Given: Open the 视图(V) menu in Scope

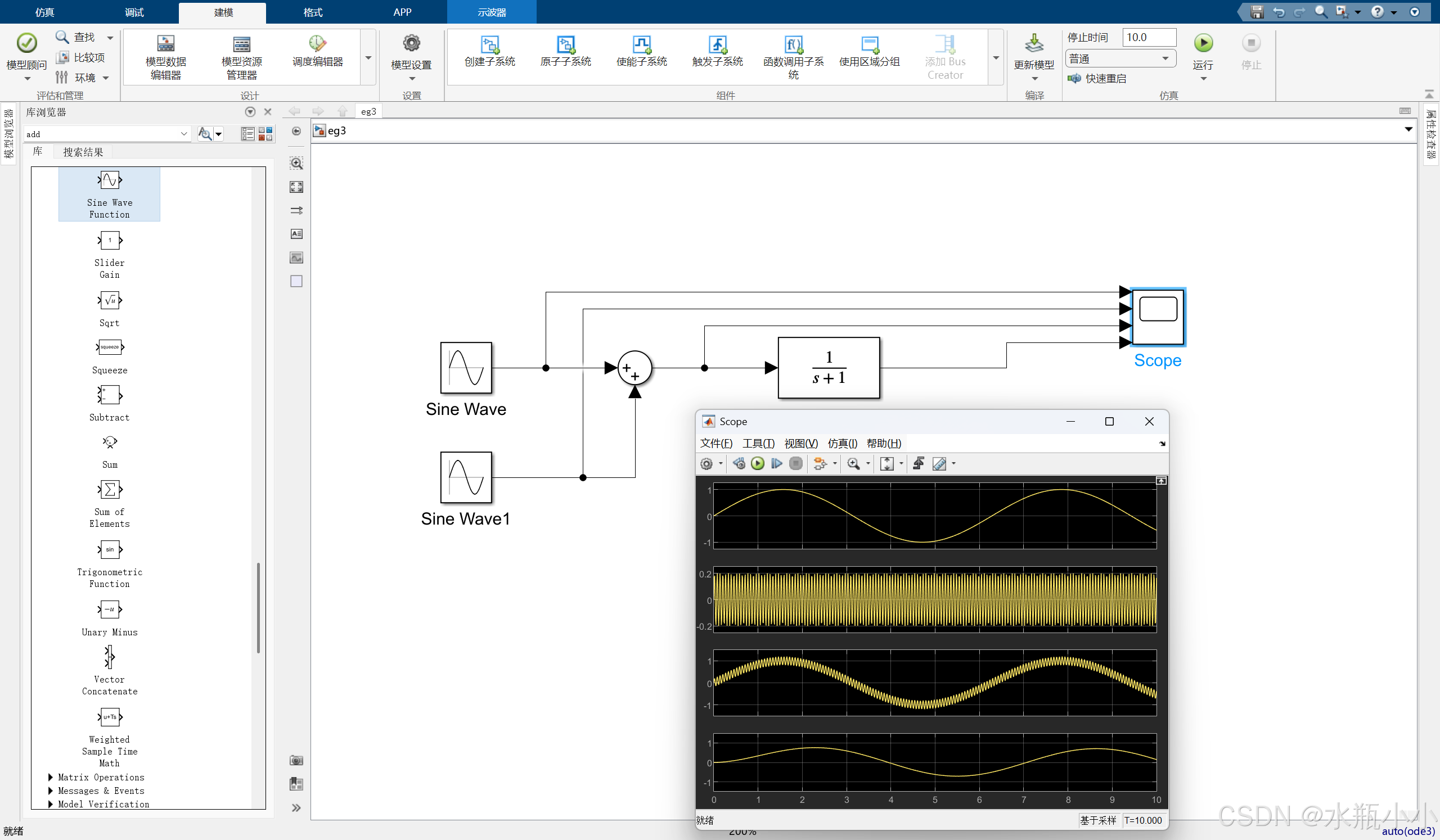Looking at the screenshot, I should [800, 443].
